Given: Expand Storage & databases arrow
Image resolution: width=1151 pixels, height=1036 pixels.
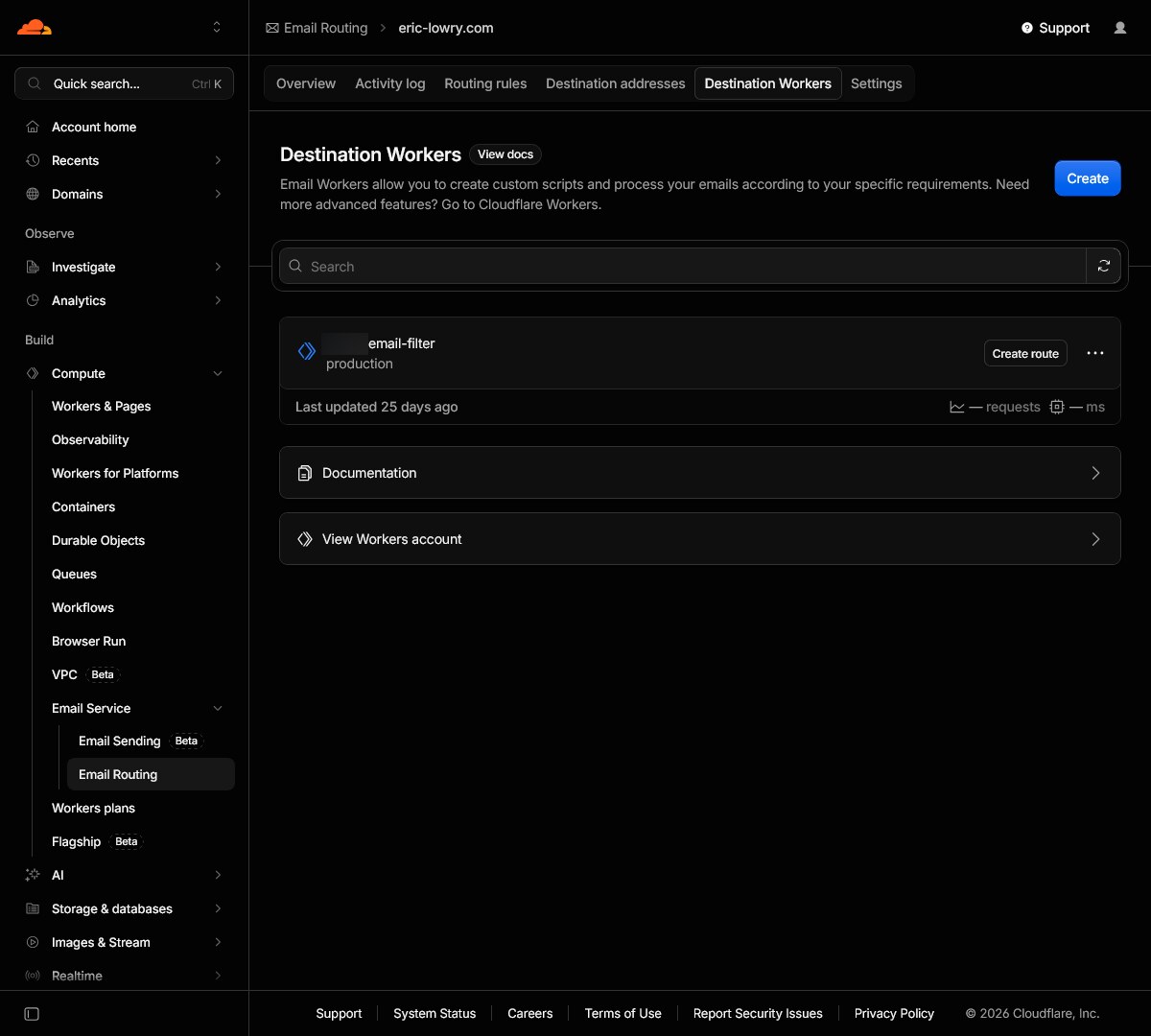Looking at the screenshot, I should (x=218, y=908).
